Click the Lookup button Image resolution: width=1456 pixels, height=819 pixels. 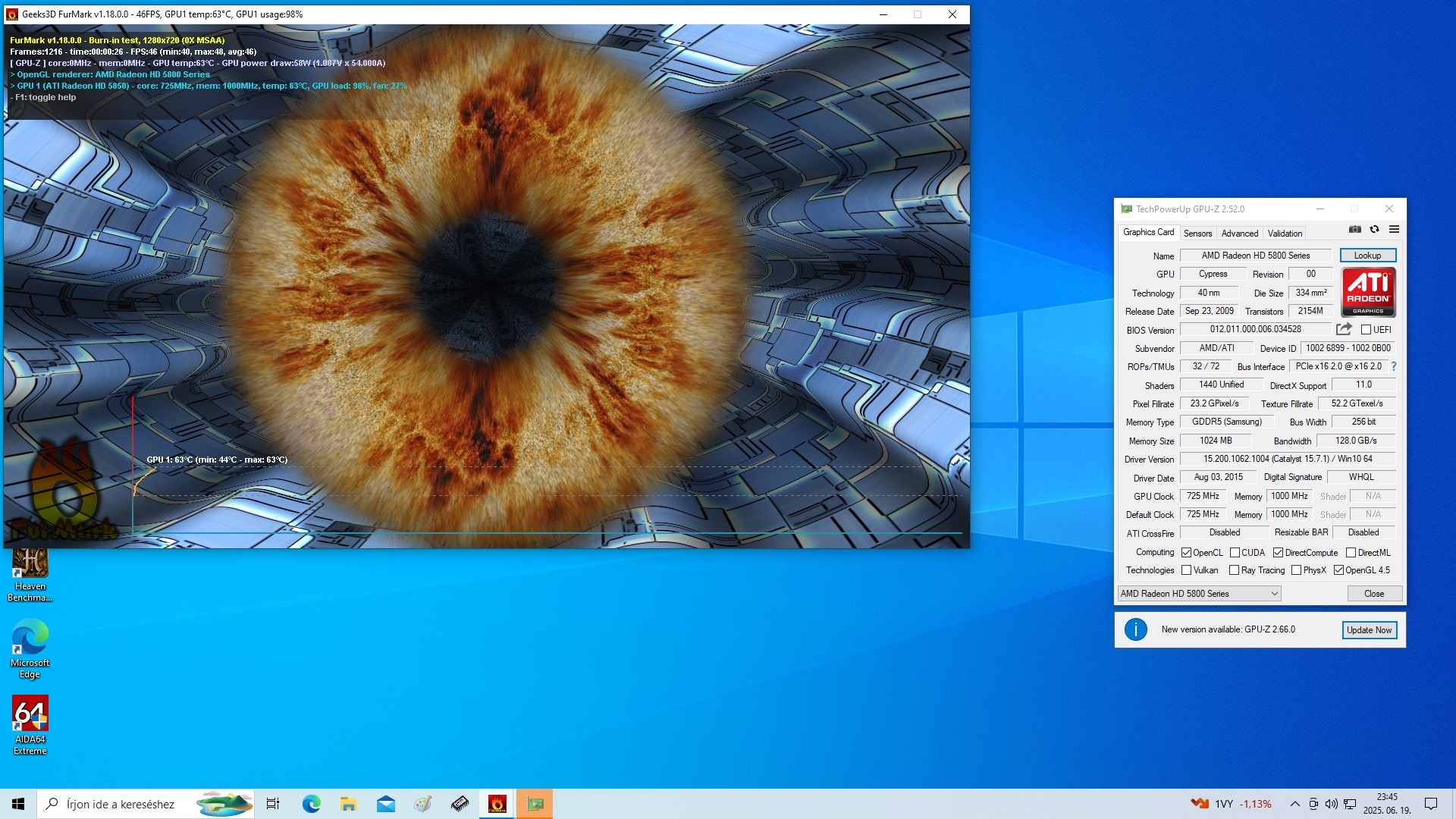1367,256
